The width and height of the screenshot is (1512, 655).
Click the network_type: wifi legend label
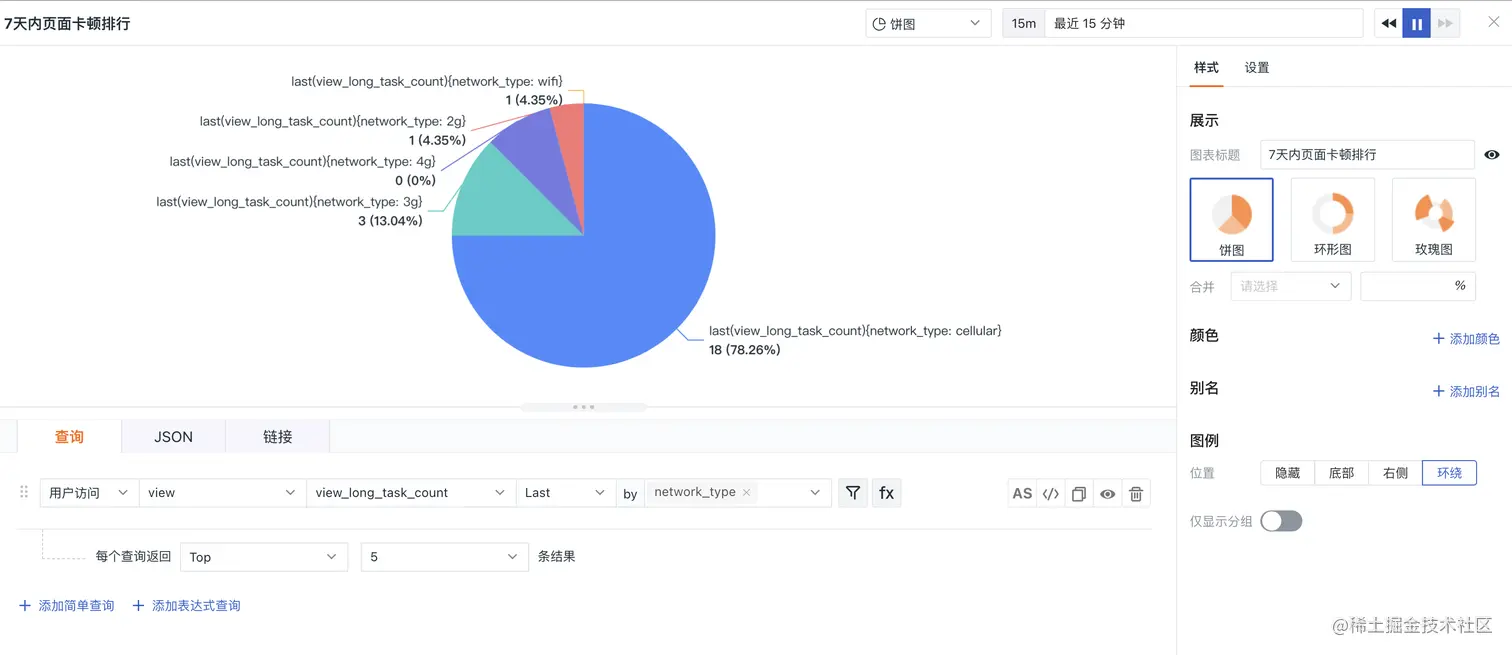pos(427,81)
